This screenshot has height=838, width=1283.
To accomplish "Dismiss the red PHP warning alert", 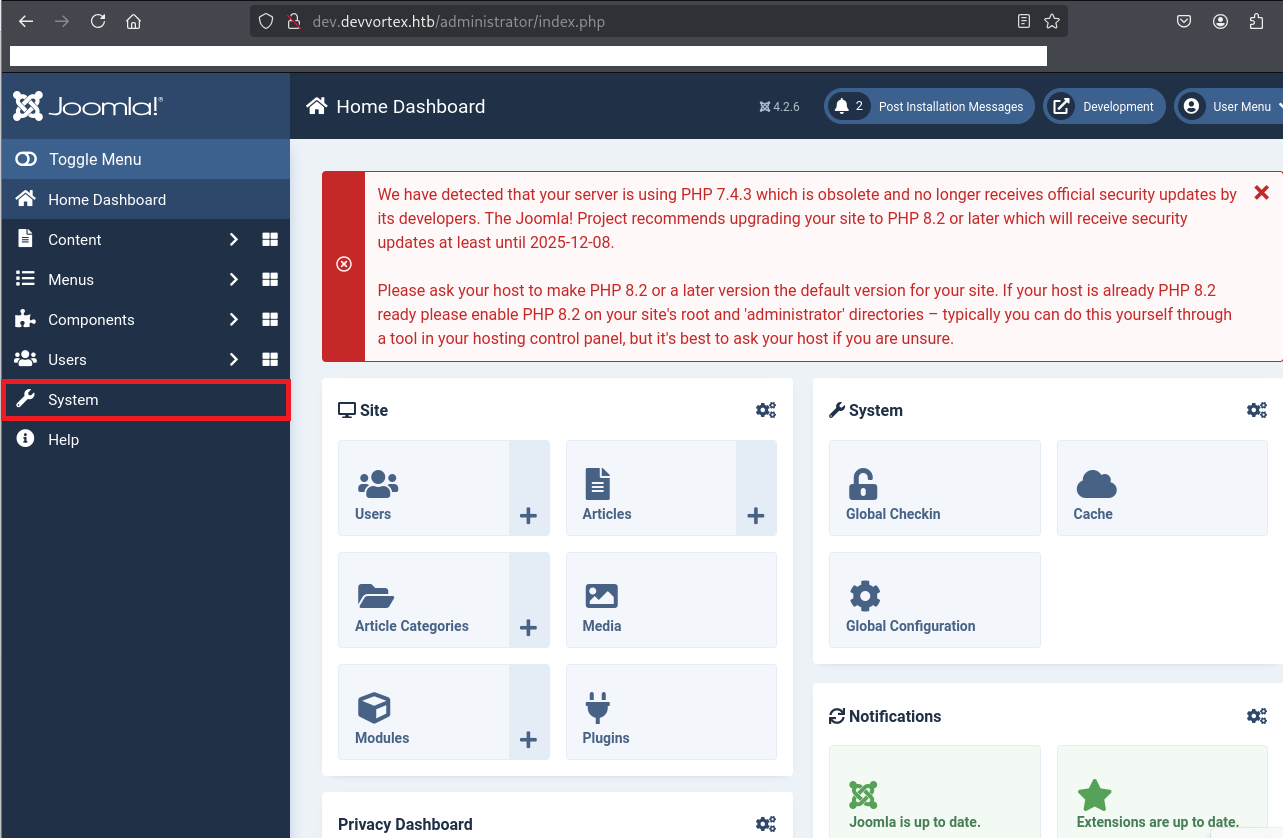I will pos(1261,192).
